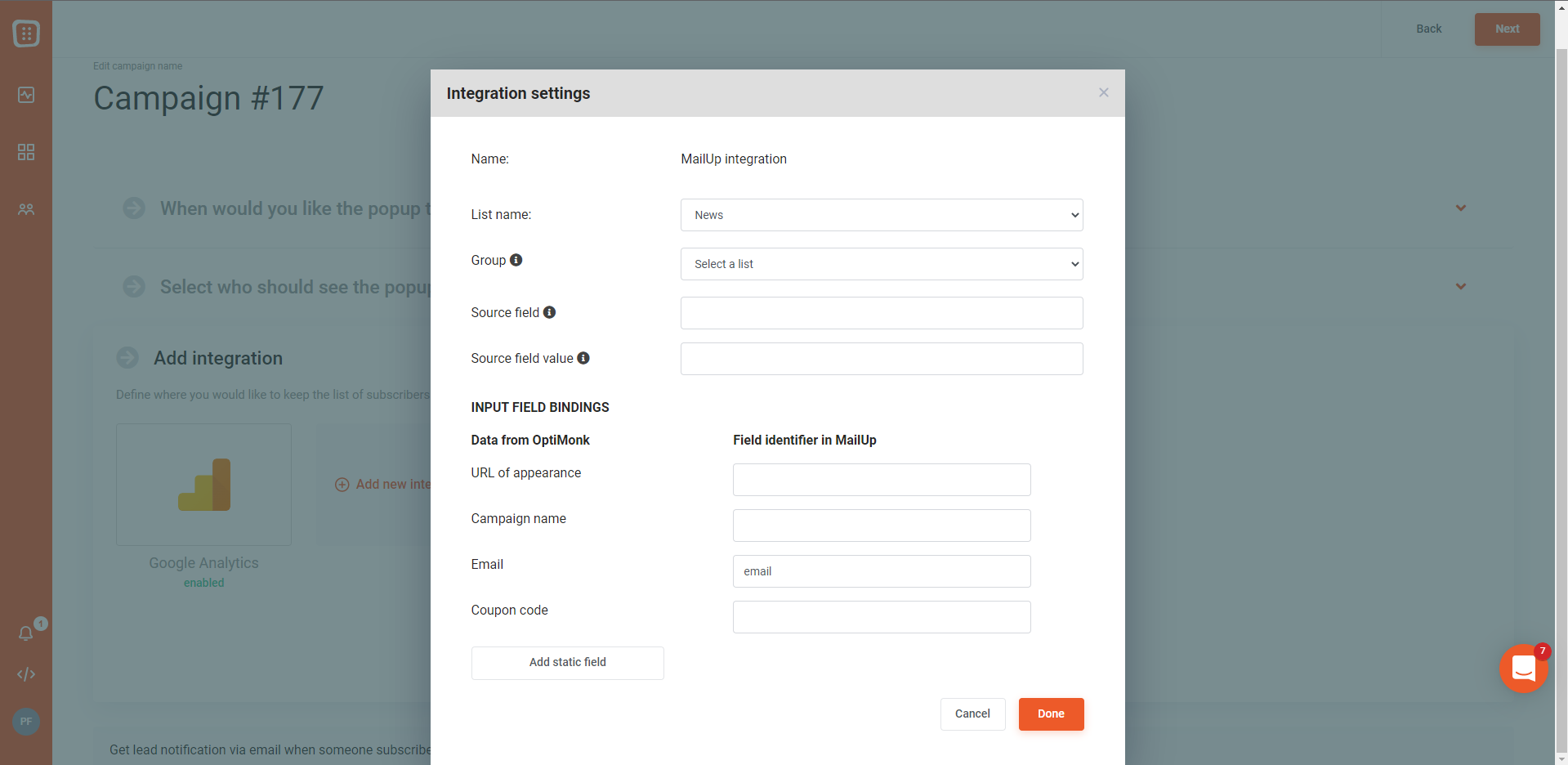
Task: Click the Next button at top right
Action: point(1508,29)
